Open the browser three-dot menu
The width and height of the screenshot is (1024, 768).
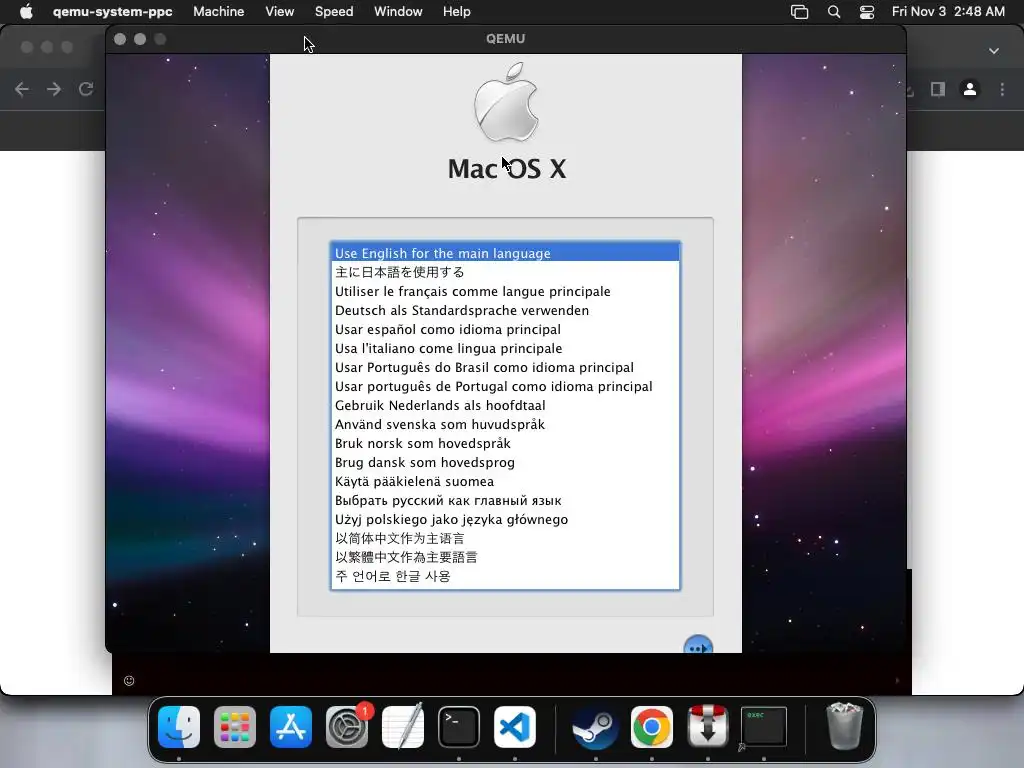[x=1002, y=89]
